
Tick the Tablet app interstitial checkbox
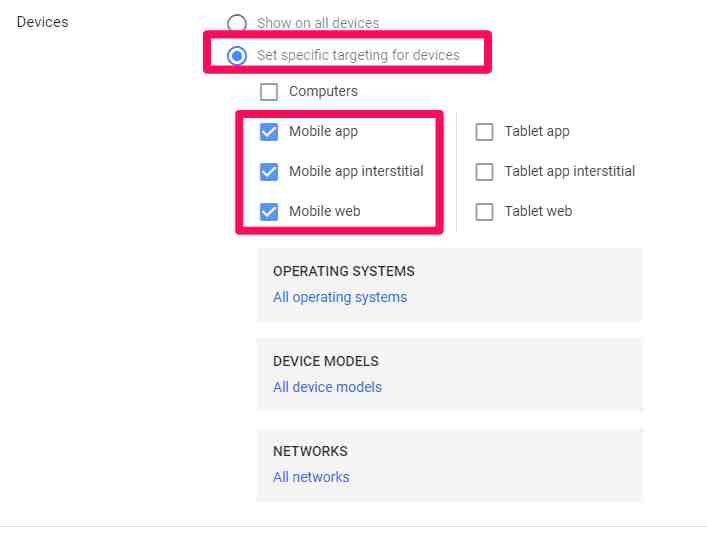(x=484, y=172)
